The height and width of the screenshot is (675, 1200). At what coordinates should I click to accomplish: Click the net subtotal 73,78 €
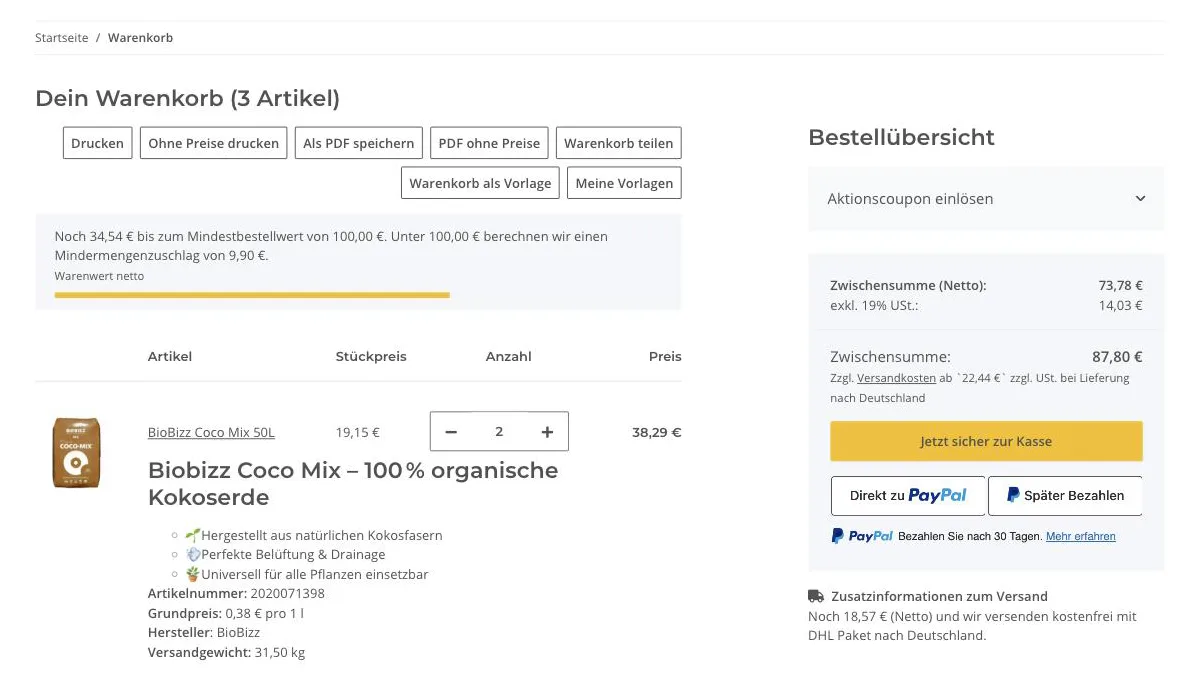(x=1121, y=286)
